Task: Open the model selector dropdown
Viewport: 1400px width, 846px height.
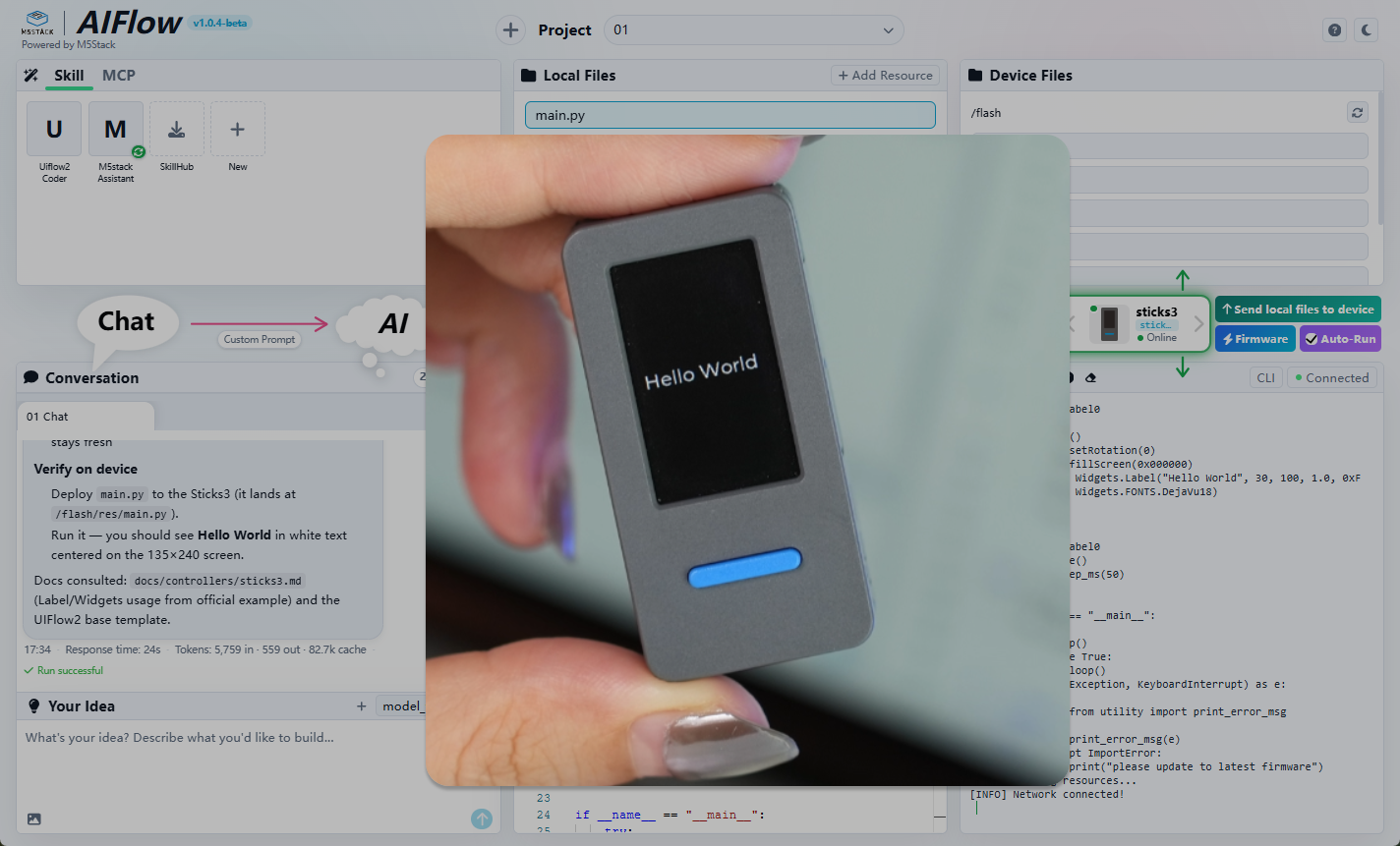Action: click(x=402, y=706)
